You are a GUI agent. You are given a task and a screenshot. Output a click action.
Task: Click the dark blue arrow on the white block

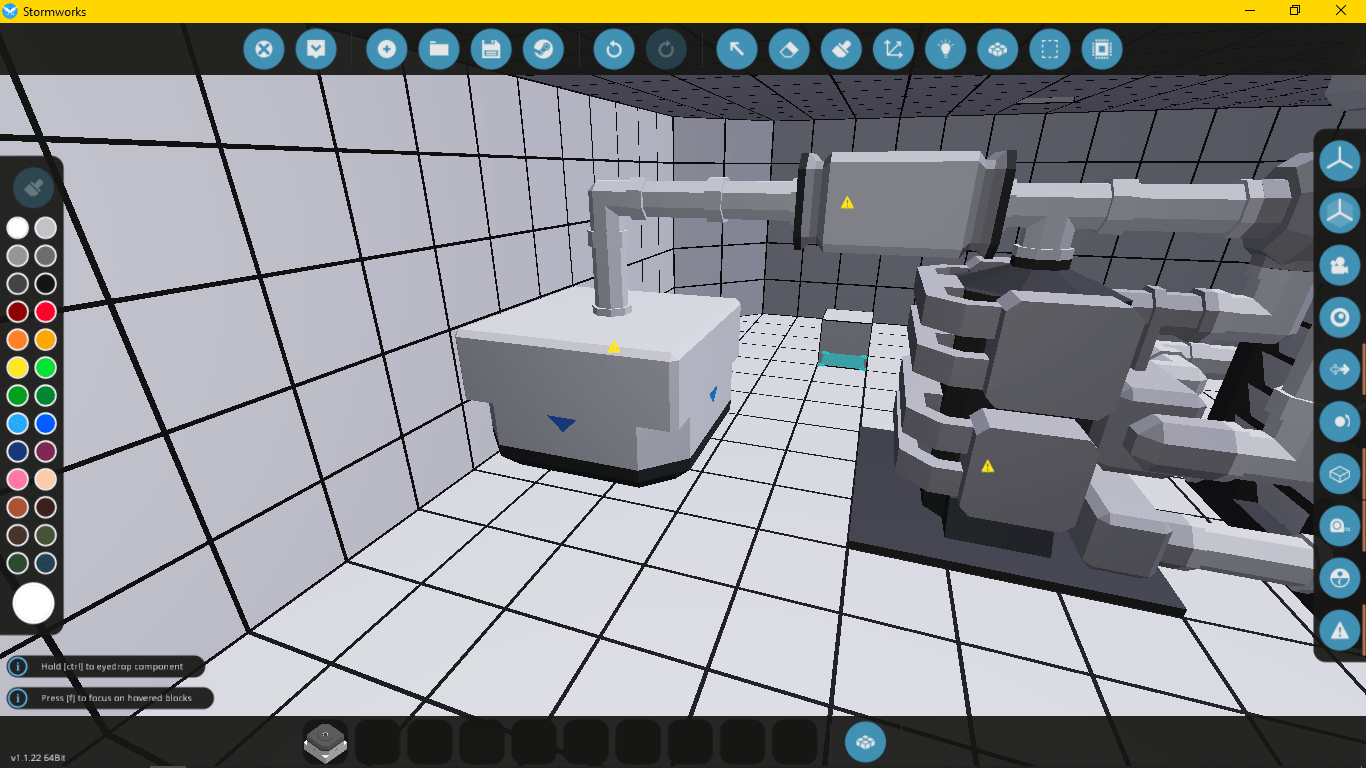[562, 424]
